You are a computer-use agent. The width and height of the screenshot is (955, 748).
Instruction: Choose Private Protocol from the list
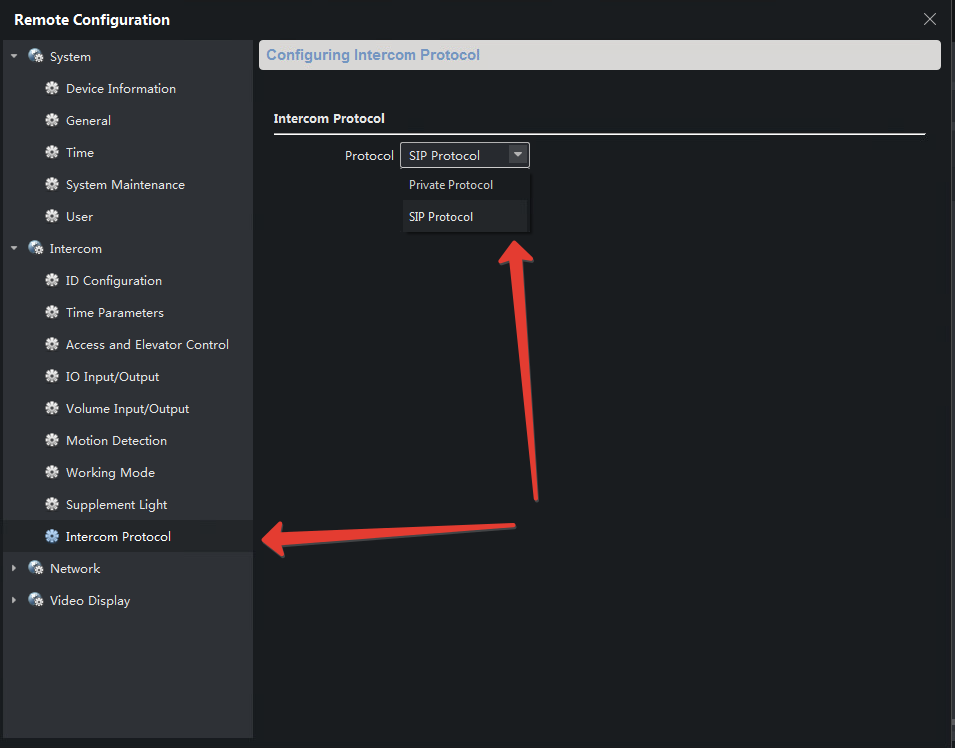click(451, 185)
